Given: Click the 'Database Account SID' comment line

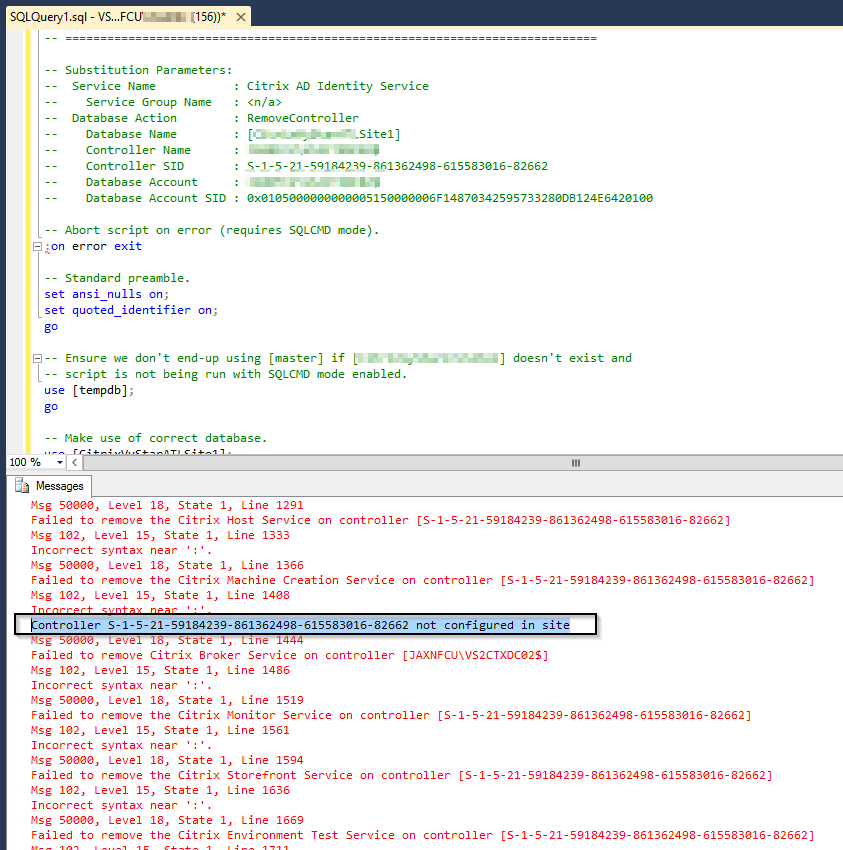Looking at the screenshot, I should tap(349, 198).
